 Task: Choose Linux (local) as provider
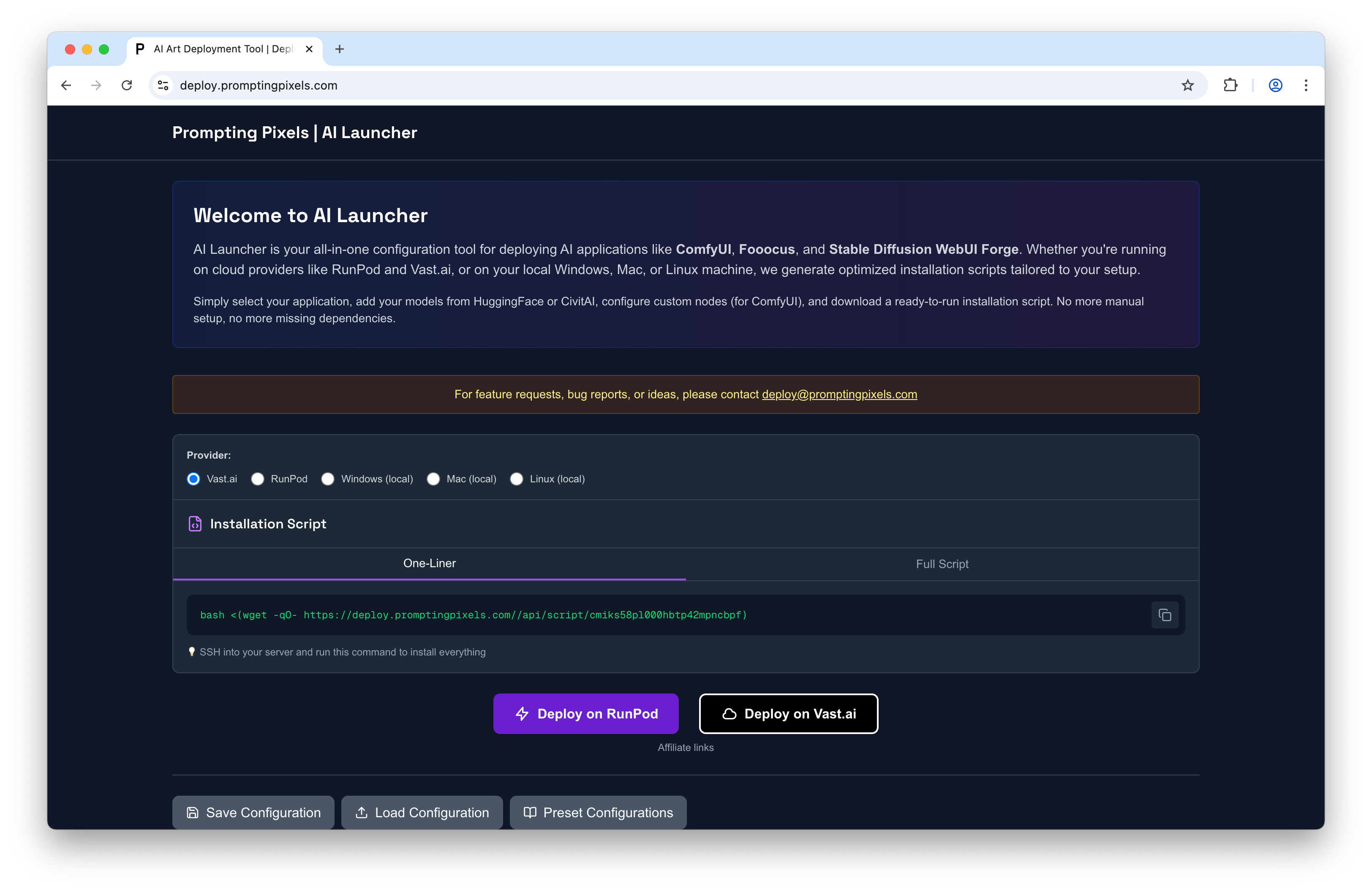click(517, 479)
